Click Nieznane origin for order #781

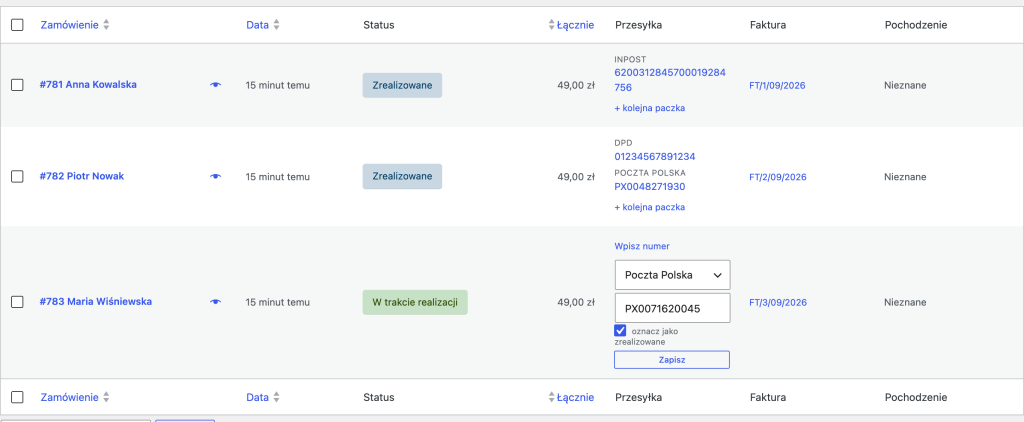click(x=905, y=86)
